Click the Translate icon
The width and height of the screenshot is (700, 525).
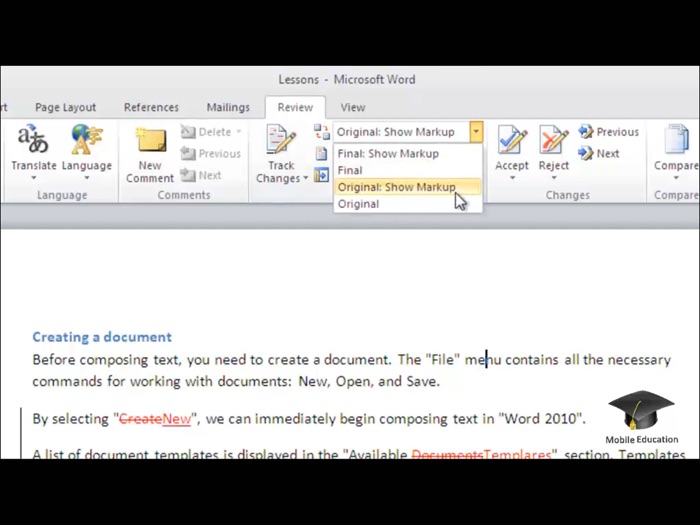33,139
